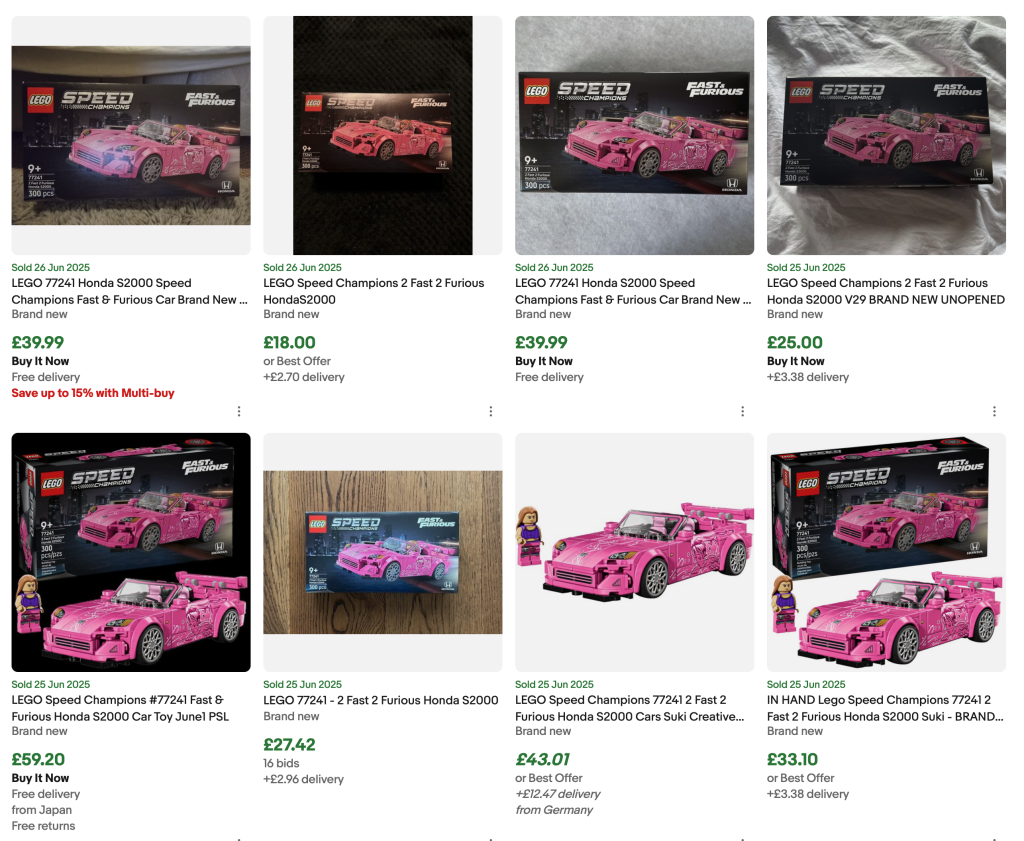
Task: Click the 'Car Toy June1 PSL' listing title
Action: pyautogui.click(x=118, y=708)
